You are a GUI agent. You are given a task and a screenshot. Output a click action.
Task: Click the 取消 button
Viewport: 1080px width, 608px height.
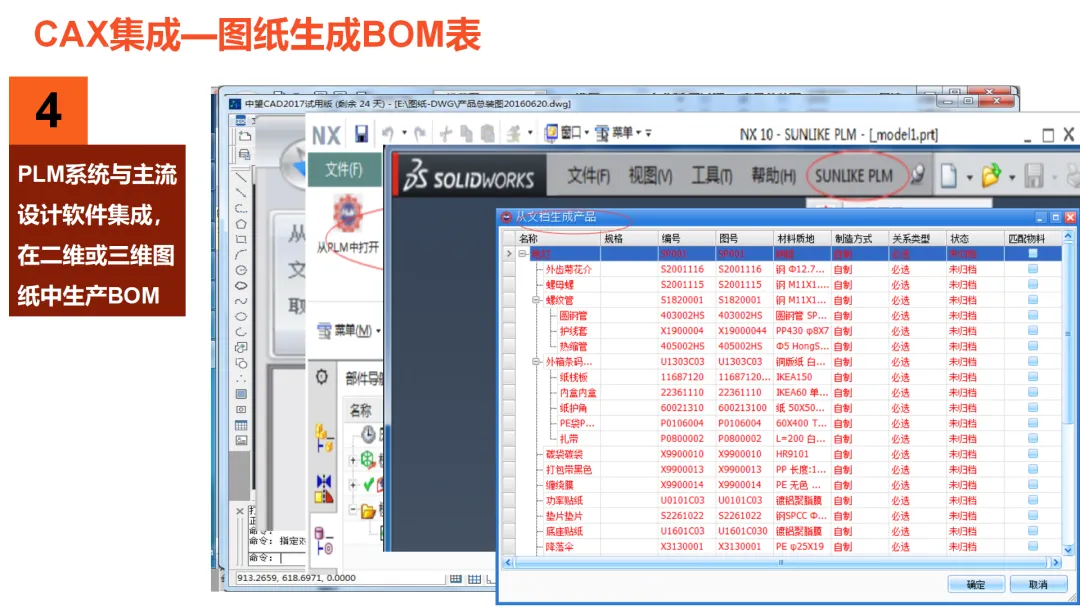[x=1037, y=585]
